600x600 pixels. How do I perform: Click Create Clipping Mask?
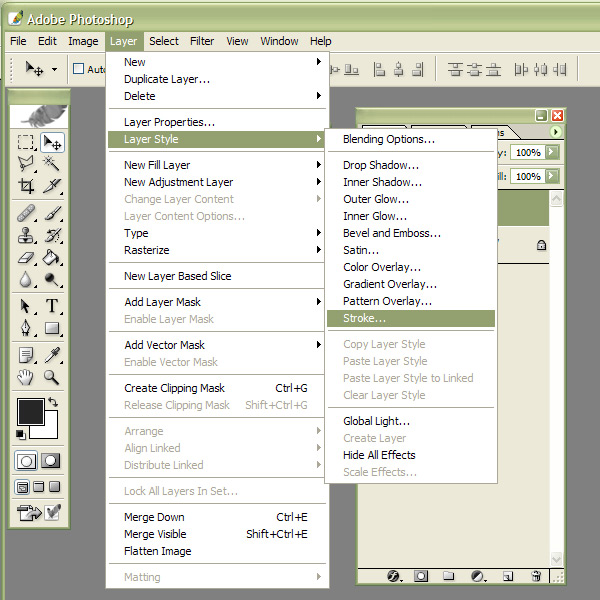pos(217,388)
